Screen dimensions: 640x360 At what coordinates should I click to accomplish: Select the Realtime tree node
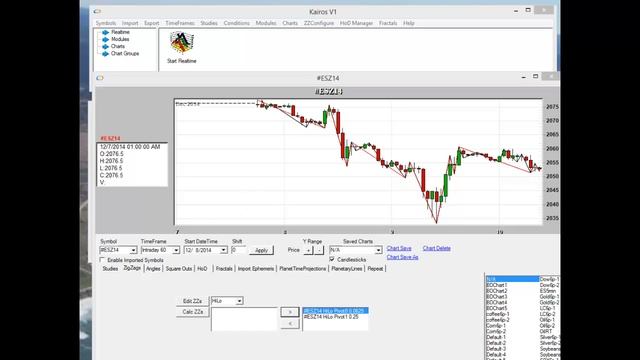(120, 32)
